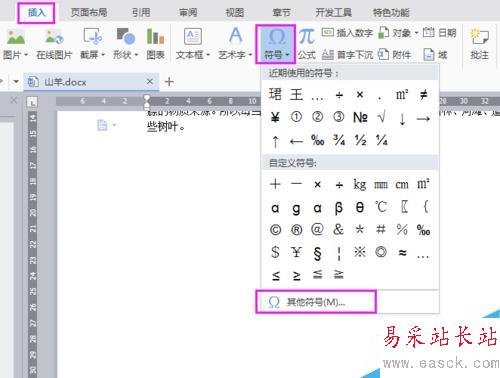
Task: Open the 引用 tab
Action: (141, 13)
